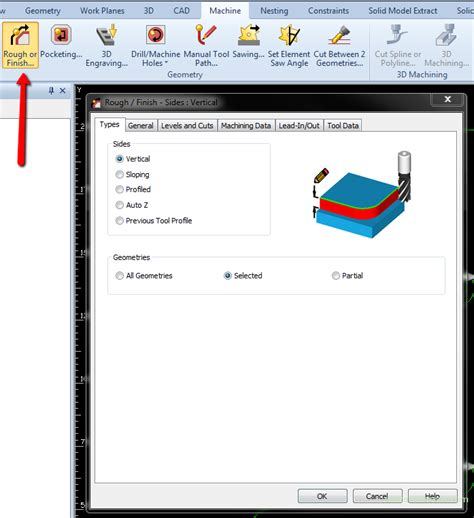Open the Tool Data tab

[x=343, y=126]
